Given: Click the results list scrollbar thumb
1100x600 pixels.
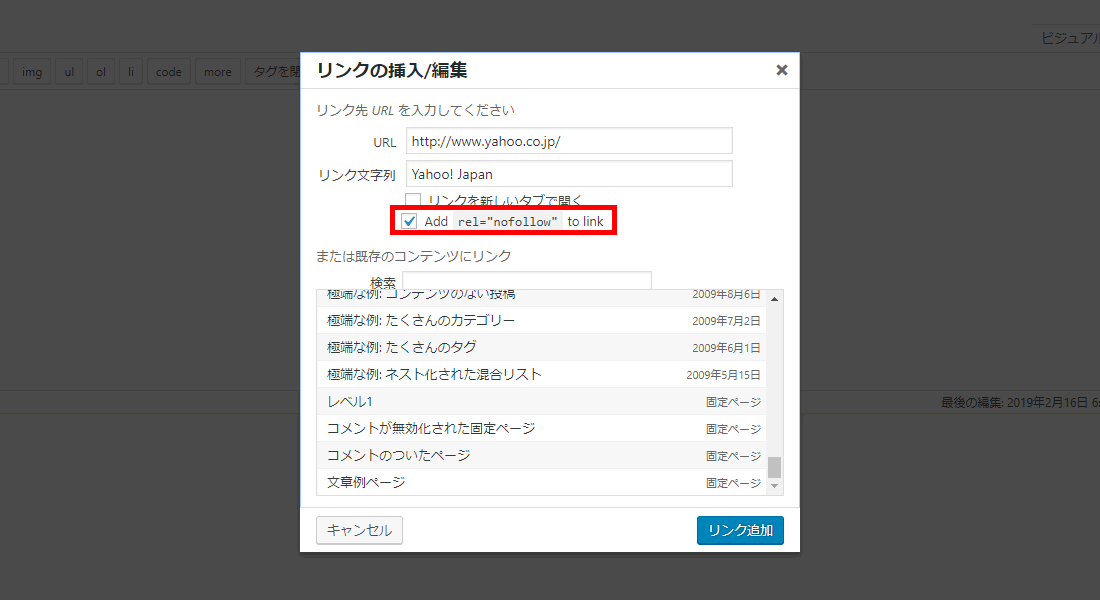Looking at the screenshot, I should tap(774, 467).
